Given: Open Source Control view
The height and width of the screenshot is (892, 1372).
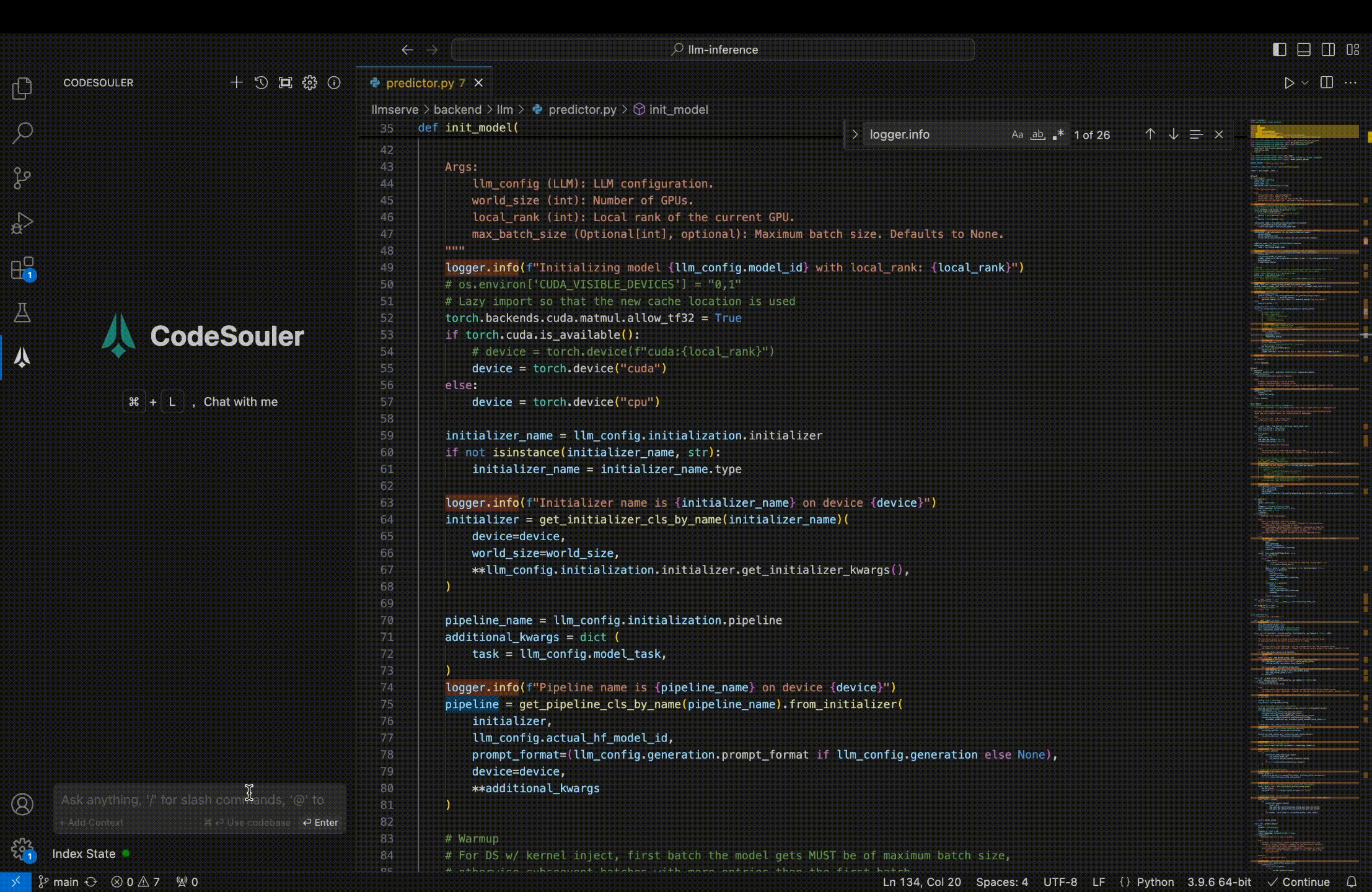Looking at the screenshot, I should (22, 178).
